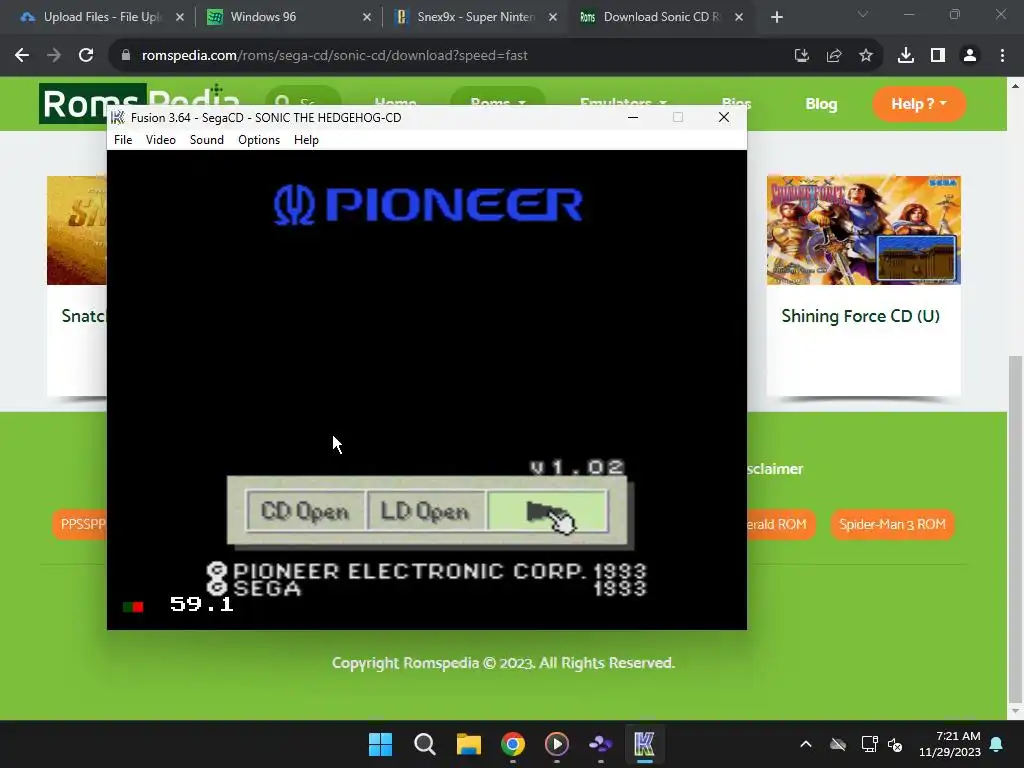This screenshot has height=768, width=1024.
Task: Open the Shining Force CD cover thumbnail
Action: [863, 230]
